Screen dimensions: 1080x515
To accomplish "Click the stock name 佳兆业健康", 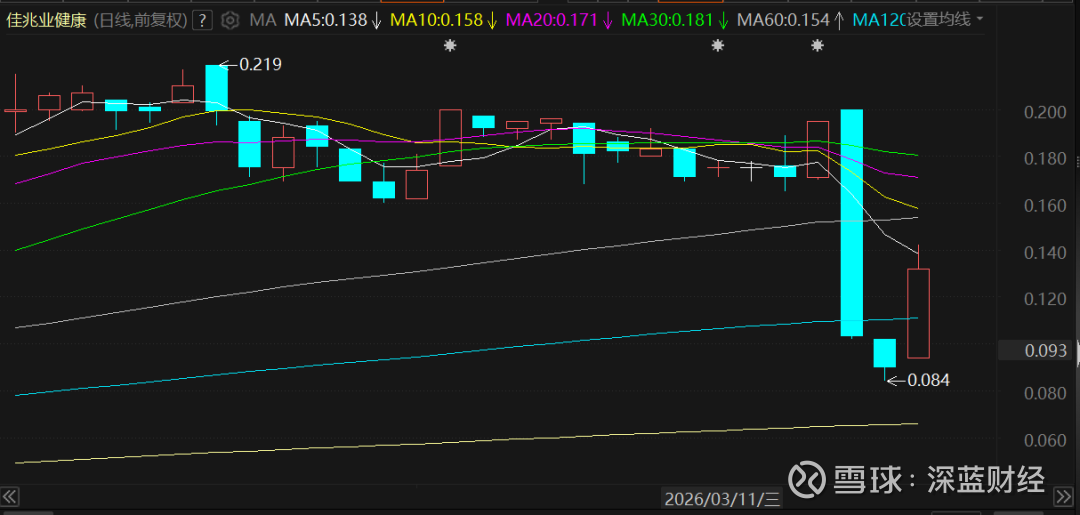I will [x=46, y=20].
